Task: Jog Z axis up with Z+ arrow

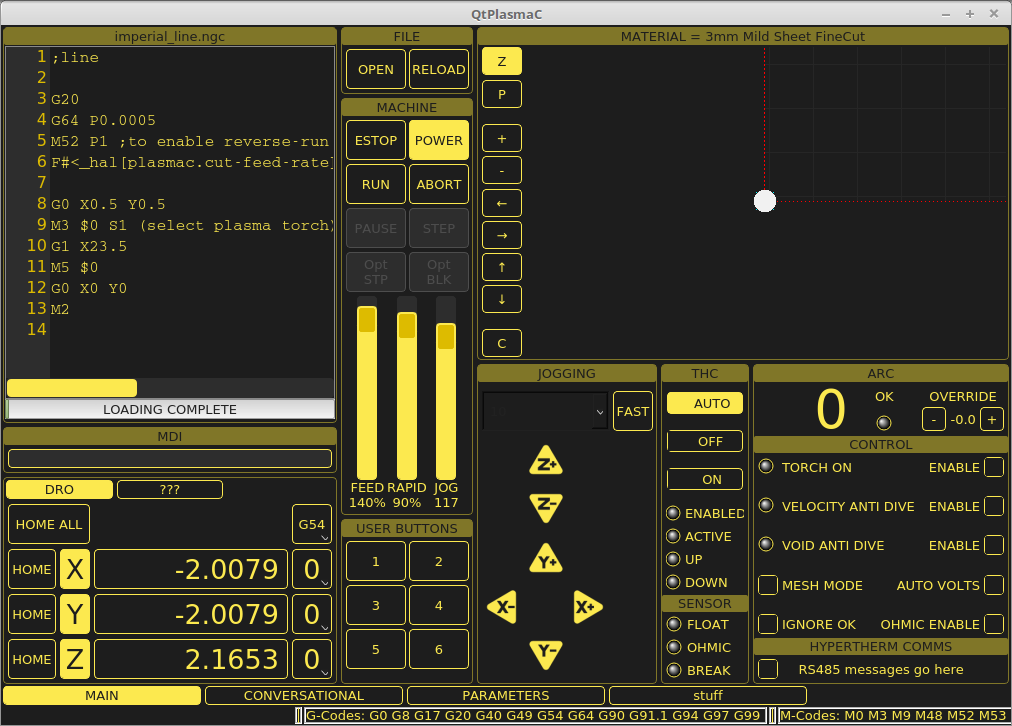Action: click(546, 461)
